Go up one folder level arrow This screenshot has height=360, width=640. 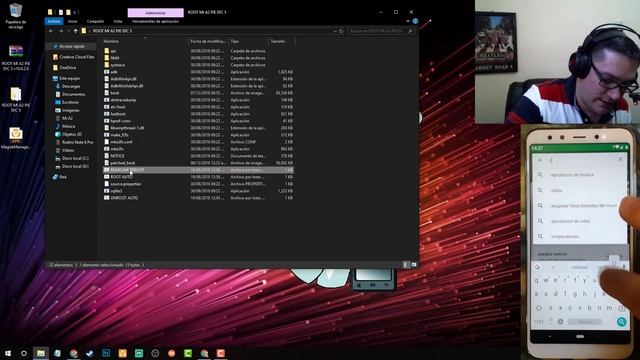76,31
